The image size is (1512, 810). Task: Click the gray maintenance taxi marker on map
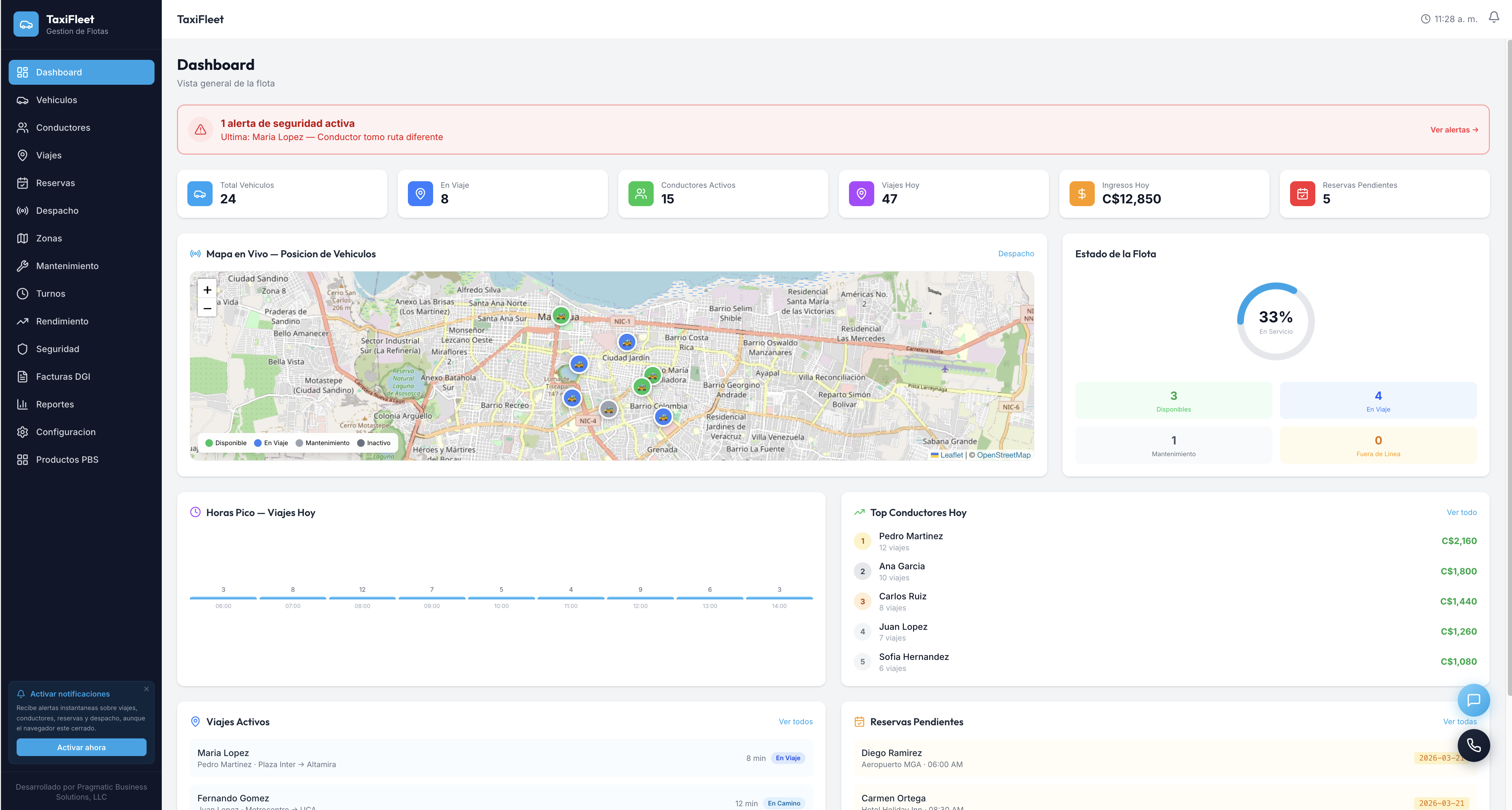tap(608, 409)
